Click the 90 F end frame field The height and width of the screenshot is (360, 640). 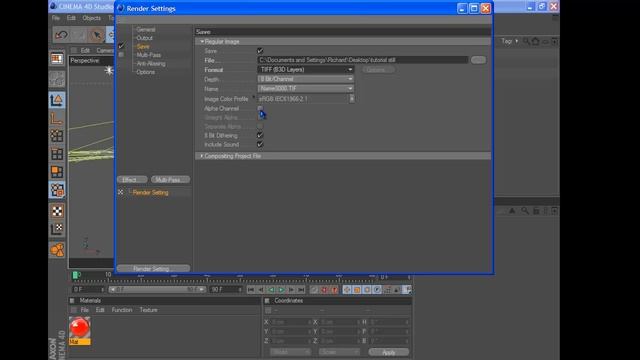tap(226, 289)
